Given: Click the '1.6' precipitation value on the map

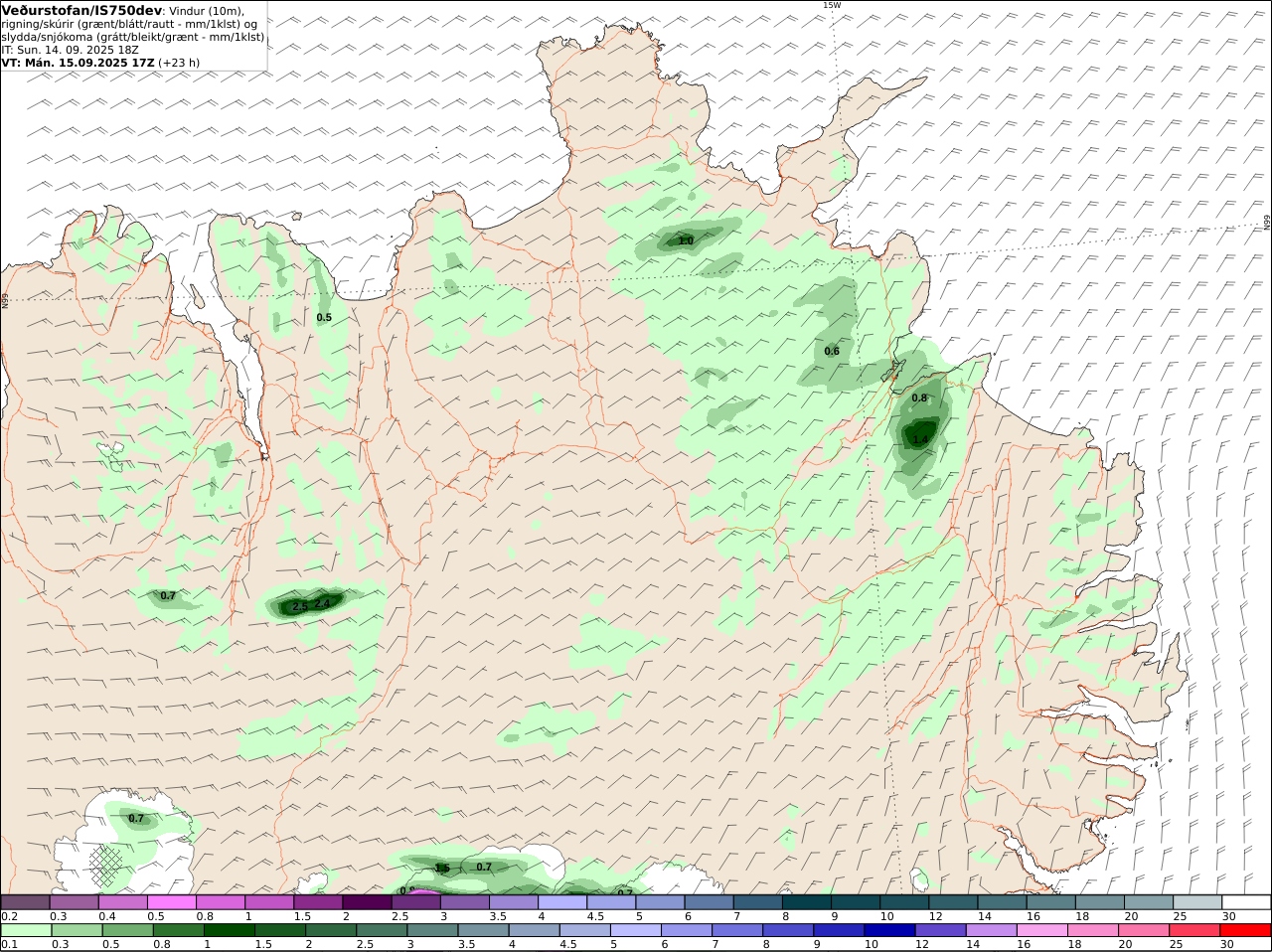Looking at the screenshot, I should tap(442, 868).
